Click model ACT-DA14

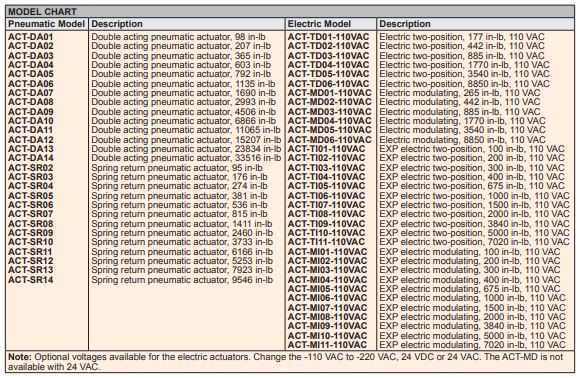pyautogui.click(x=31, y=158)
